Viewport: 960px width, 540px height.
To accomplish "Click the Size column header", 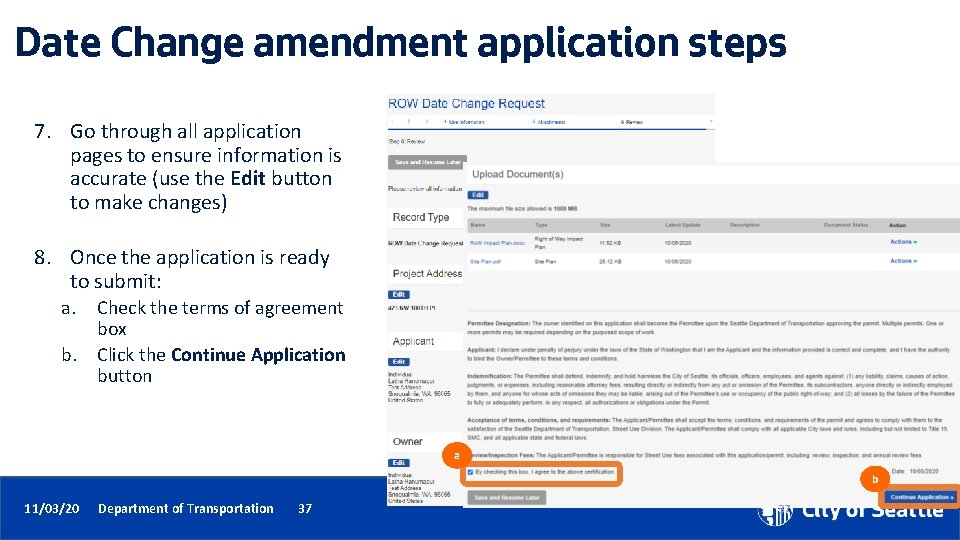I will point(605,225).
